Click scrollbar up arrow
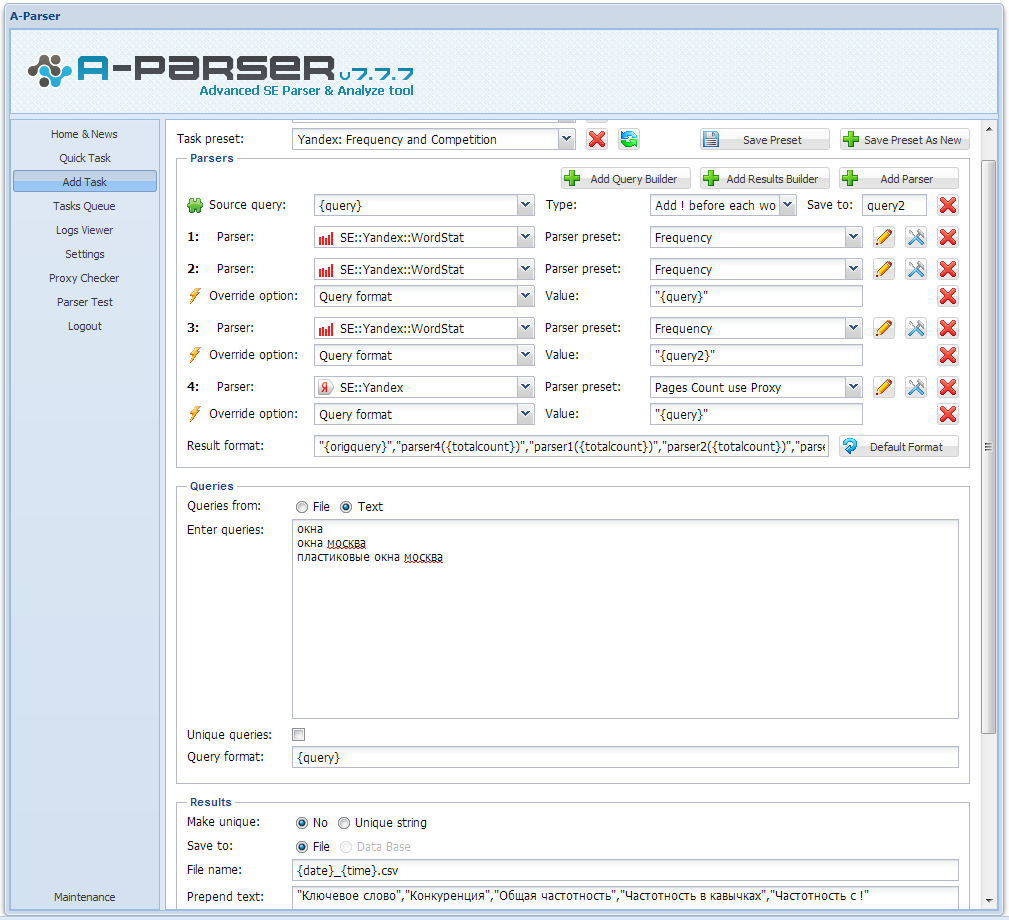Viewport: 1009px width, 920px height. (988, 129)
